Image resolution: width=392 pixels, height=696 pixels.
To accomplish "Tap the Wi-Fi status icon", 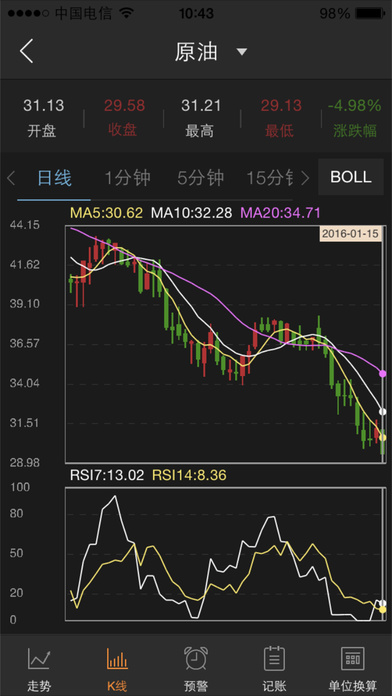I will [x=127, y=13].
